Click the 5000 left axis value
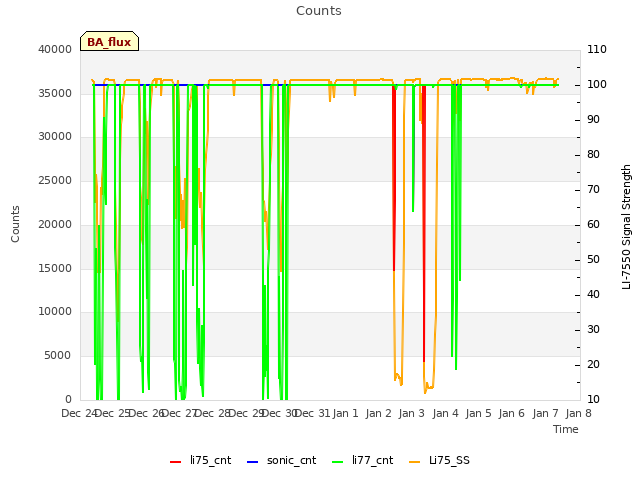Image resolution: width=640 pixels, height=480 pixels. [x=58, y=356]
